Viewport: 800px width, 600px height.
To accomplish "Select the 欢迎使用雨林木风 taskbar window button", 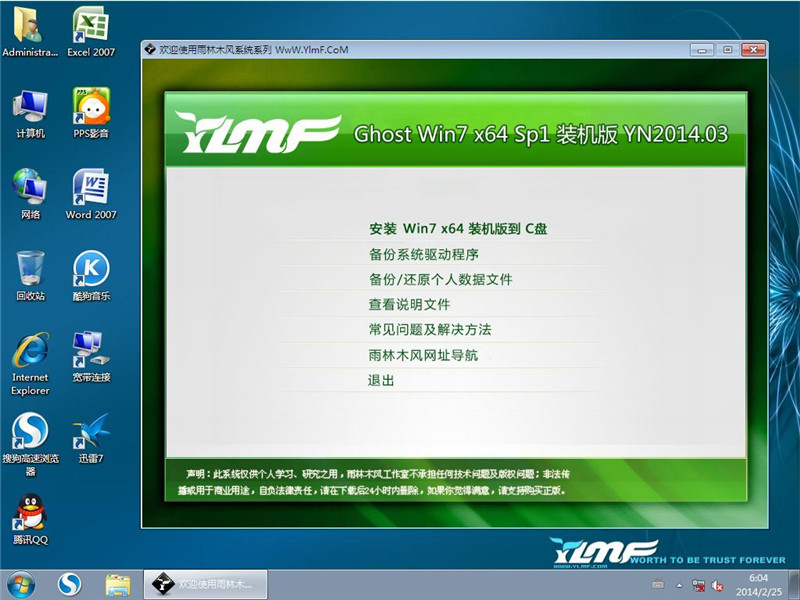I will pyautogui.click(x=205, y=584).
